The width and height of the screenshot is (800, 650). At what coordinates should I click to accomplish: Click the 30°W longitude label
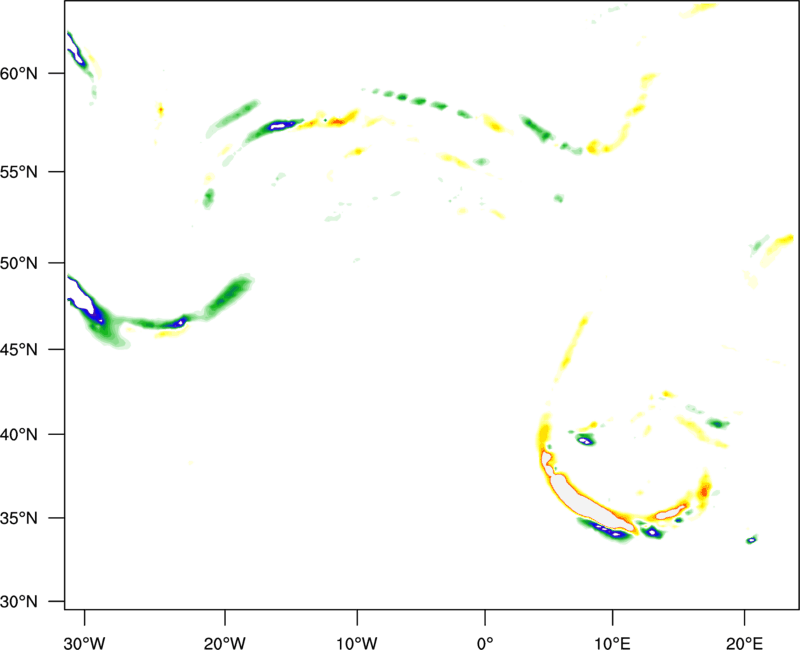[x=85, y=643]
